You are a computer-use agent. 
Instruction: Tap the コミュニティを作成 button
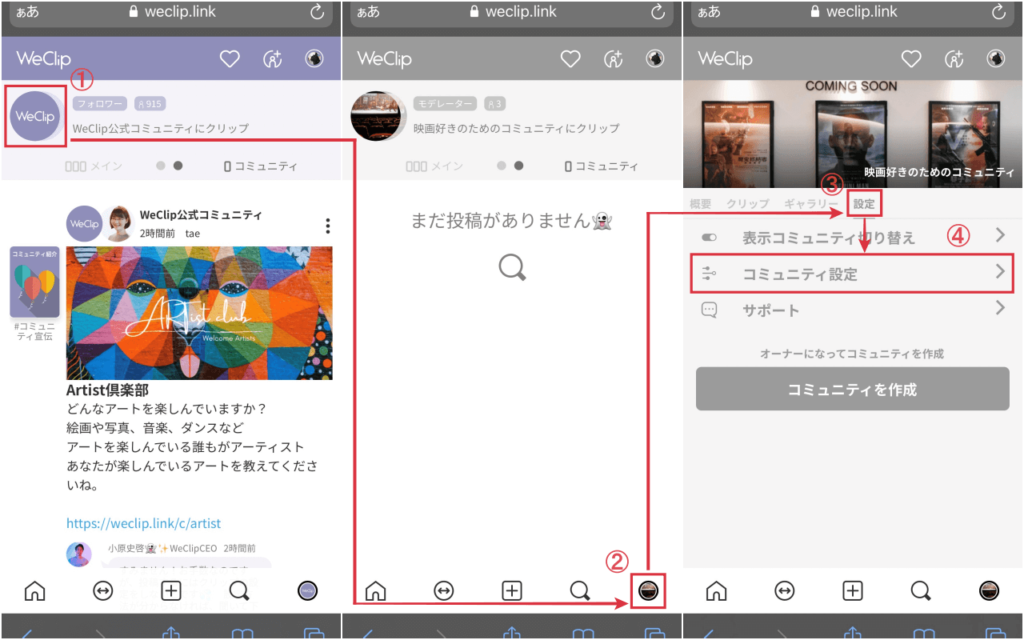pyautogui.click(x=852, y=389)
